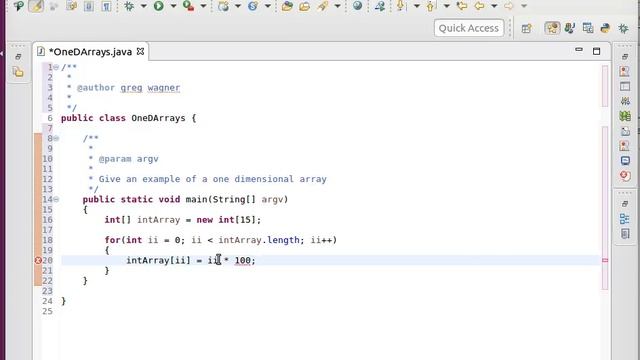
Task: Minimize the editor area
Action: (579, 50)
